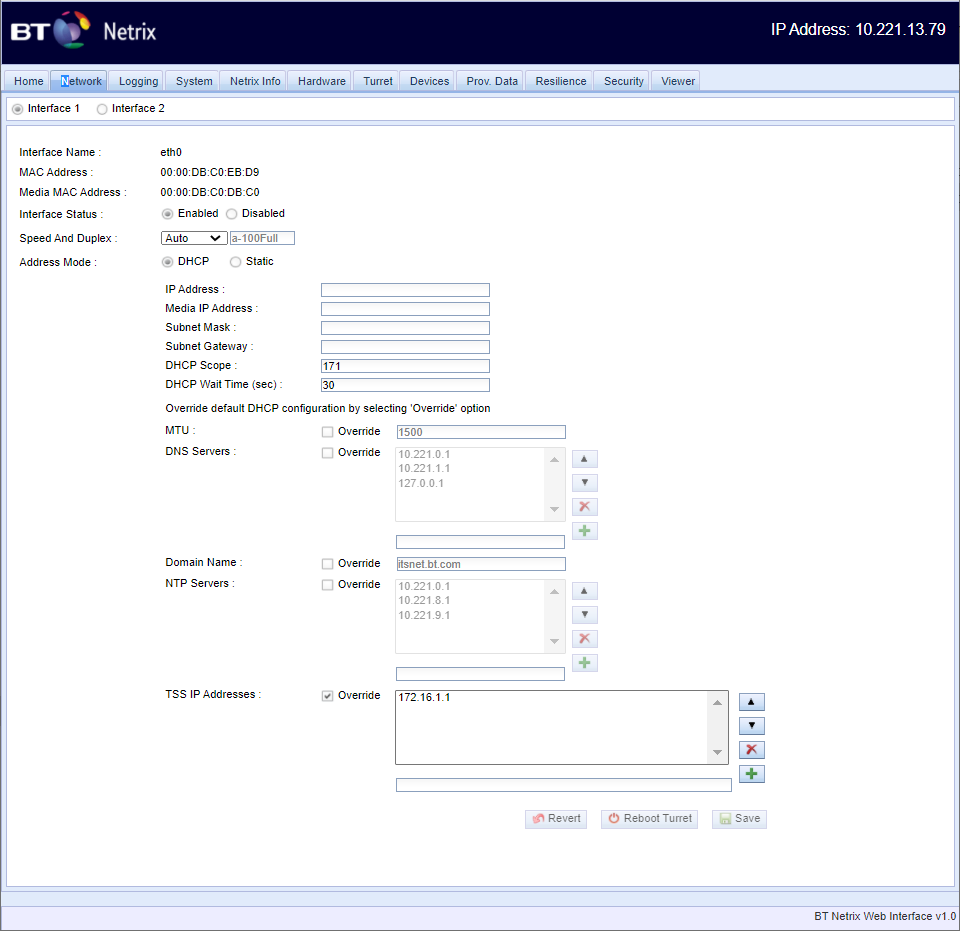Screen dimensions: 960x931
Task: Open the System tab
Action: tap(193, 81)
